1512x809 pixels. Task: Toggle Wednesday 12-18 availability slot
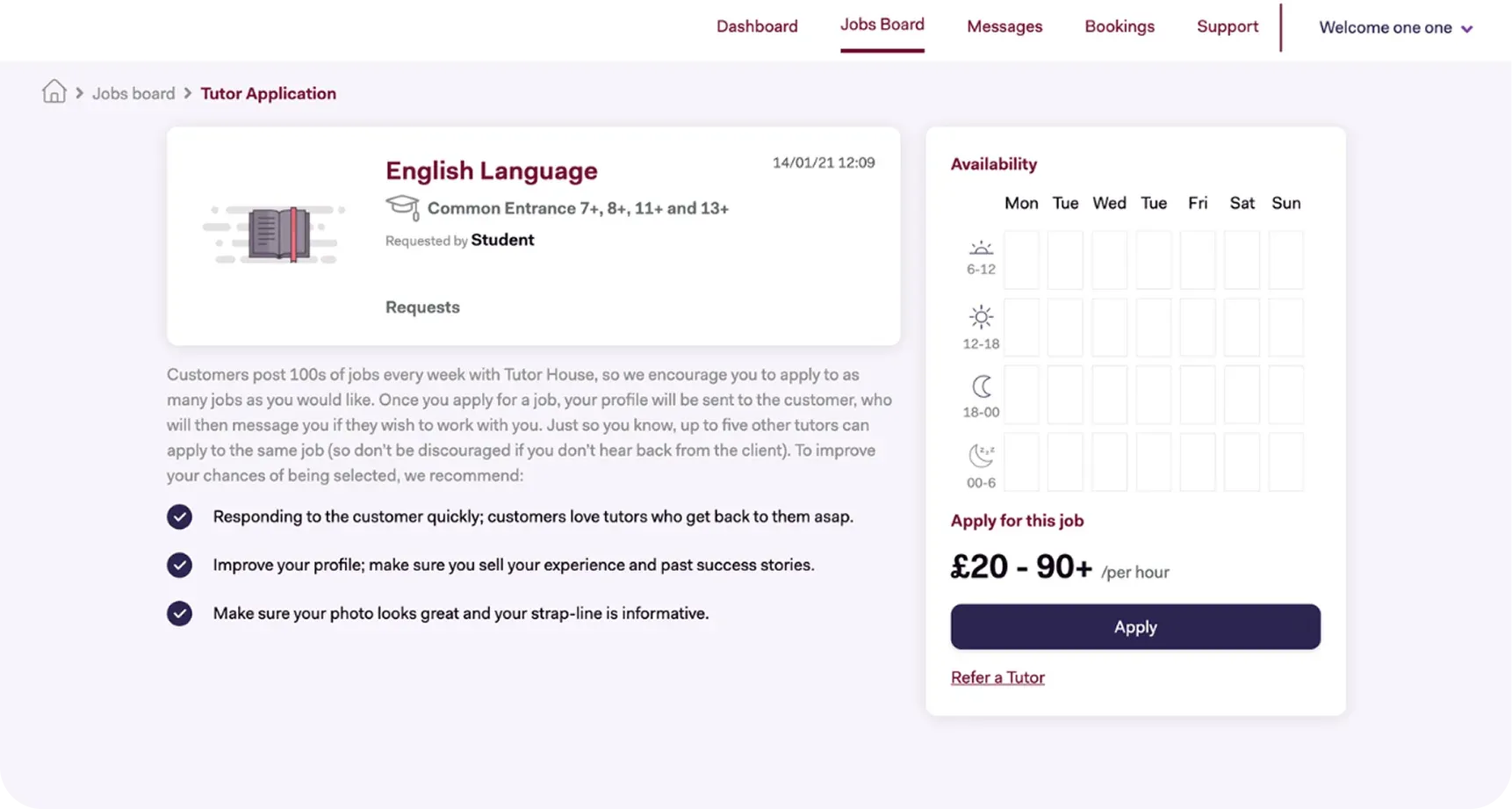point(1109,328)
